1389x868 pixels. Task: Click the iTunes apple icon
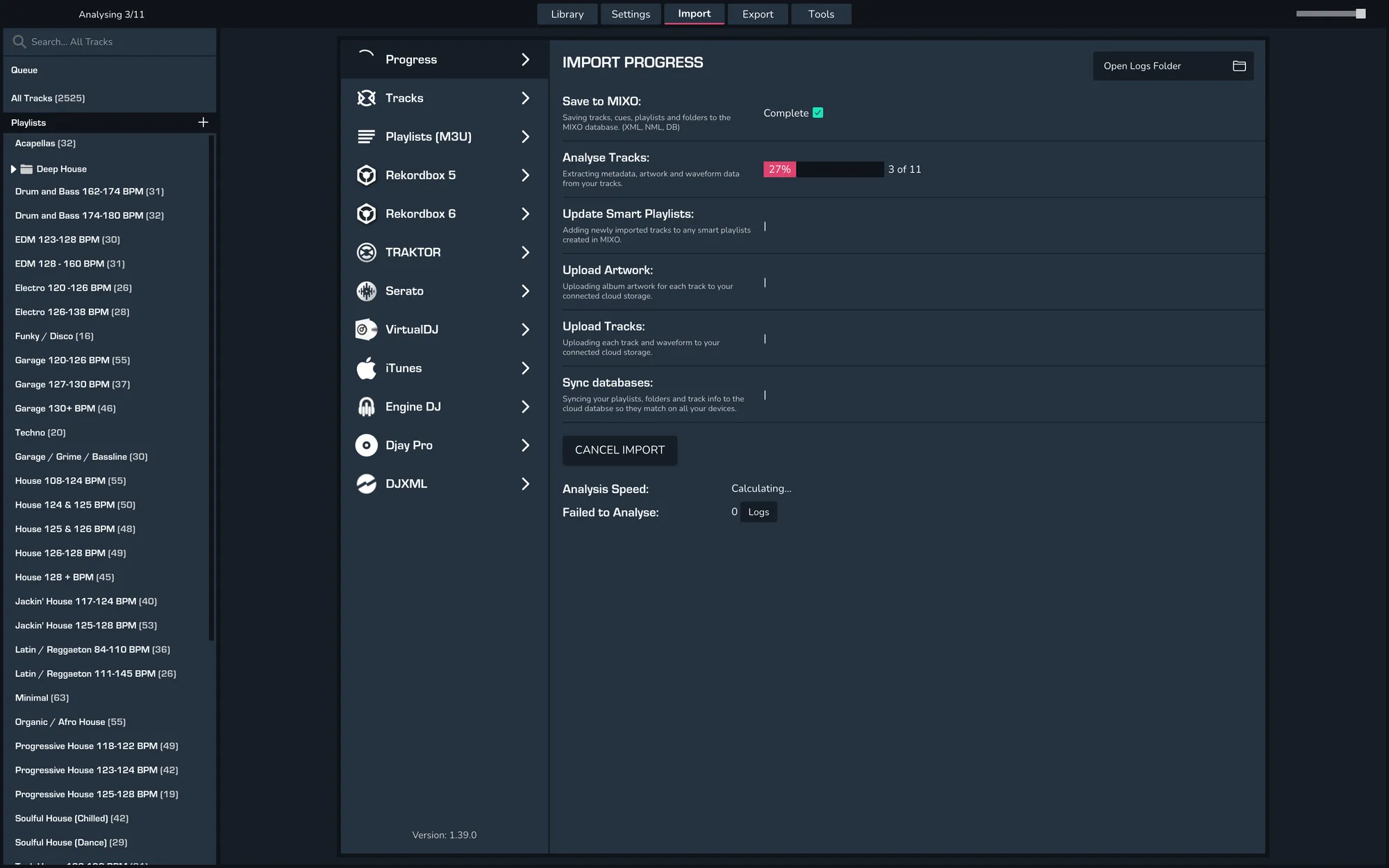[366, 368]
